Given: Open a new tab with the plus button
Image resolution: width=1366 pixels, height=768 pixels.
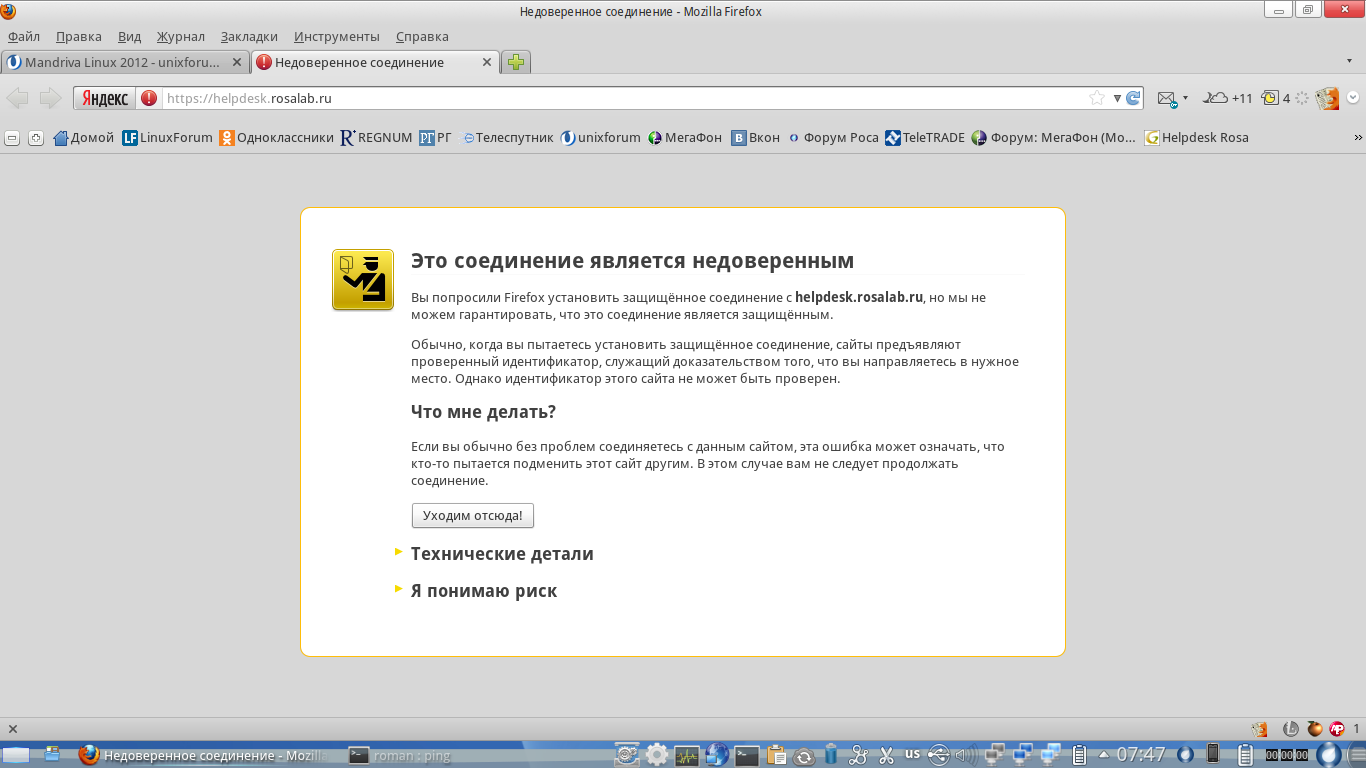Looking at the screenshot, I should click(x=516, y=62).
